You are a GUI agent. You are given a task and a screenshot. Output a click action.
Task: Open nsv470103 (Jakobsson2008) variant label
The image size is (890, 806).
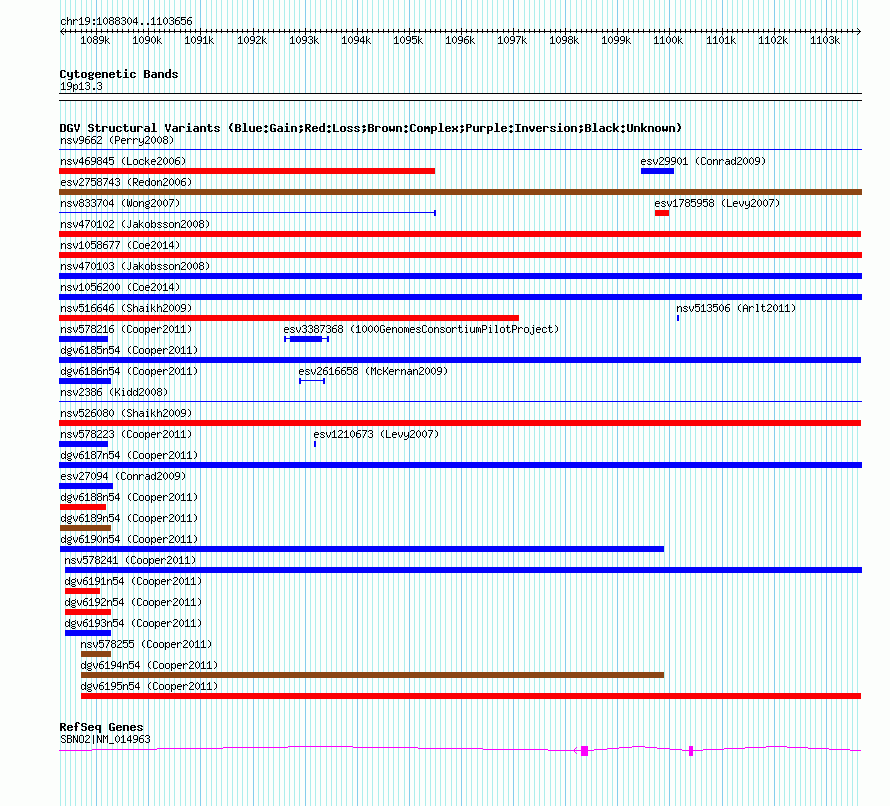[135, 266]
